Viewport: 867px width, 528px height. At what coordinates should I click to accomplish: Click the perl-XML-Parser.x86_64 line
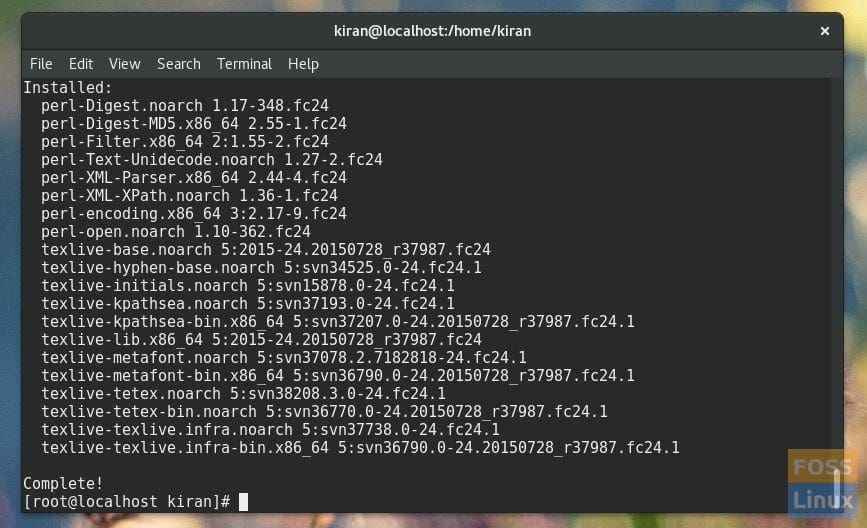[x=194, y=177]
